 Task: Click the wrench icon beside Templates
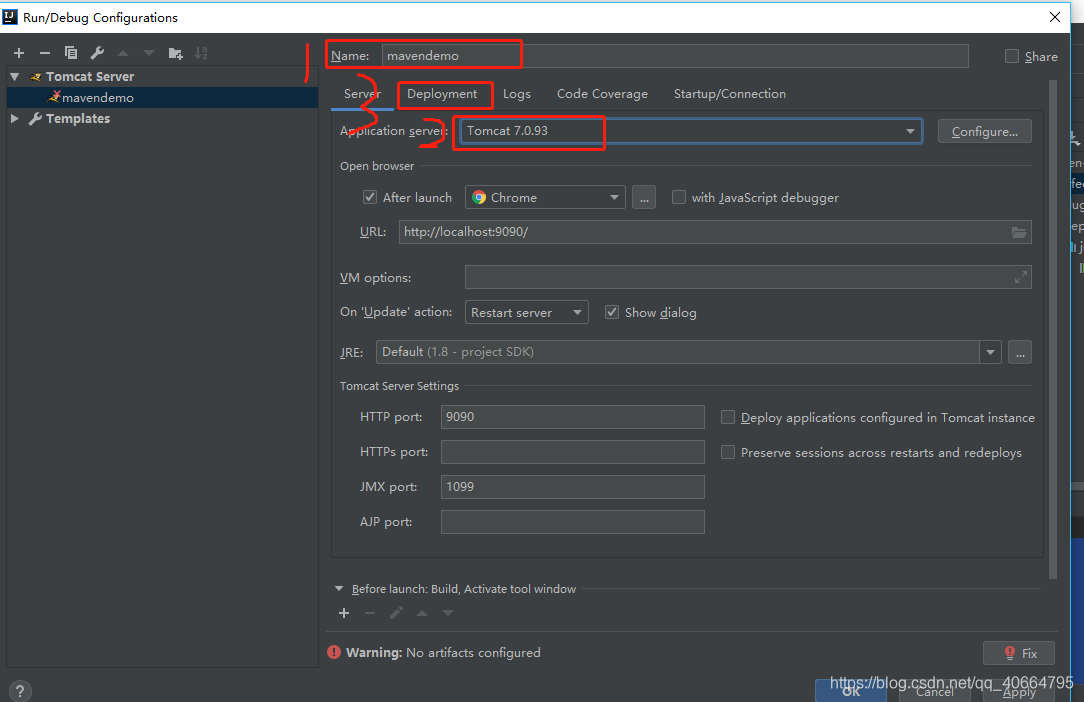[x=35, y=119]
